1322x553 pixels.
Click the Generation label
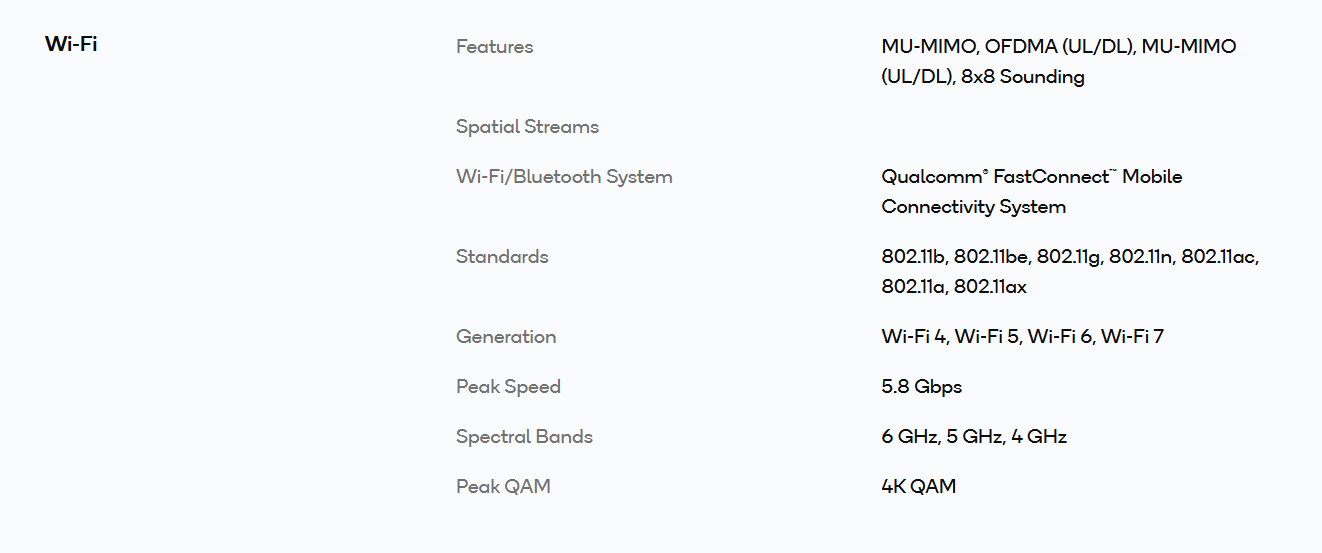pos(505,336)
